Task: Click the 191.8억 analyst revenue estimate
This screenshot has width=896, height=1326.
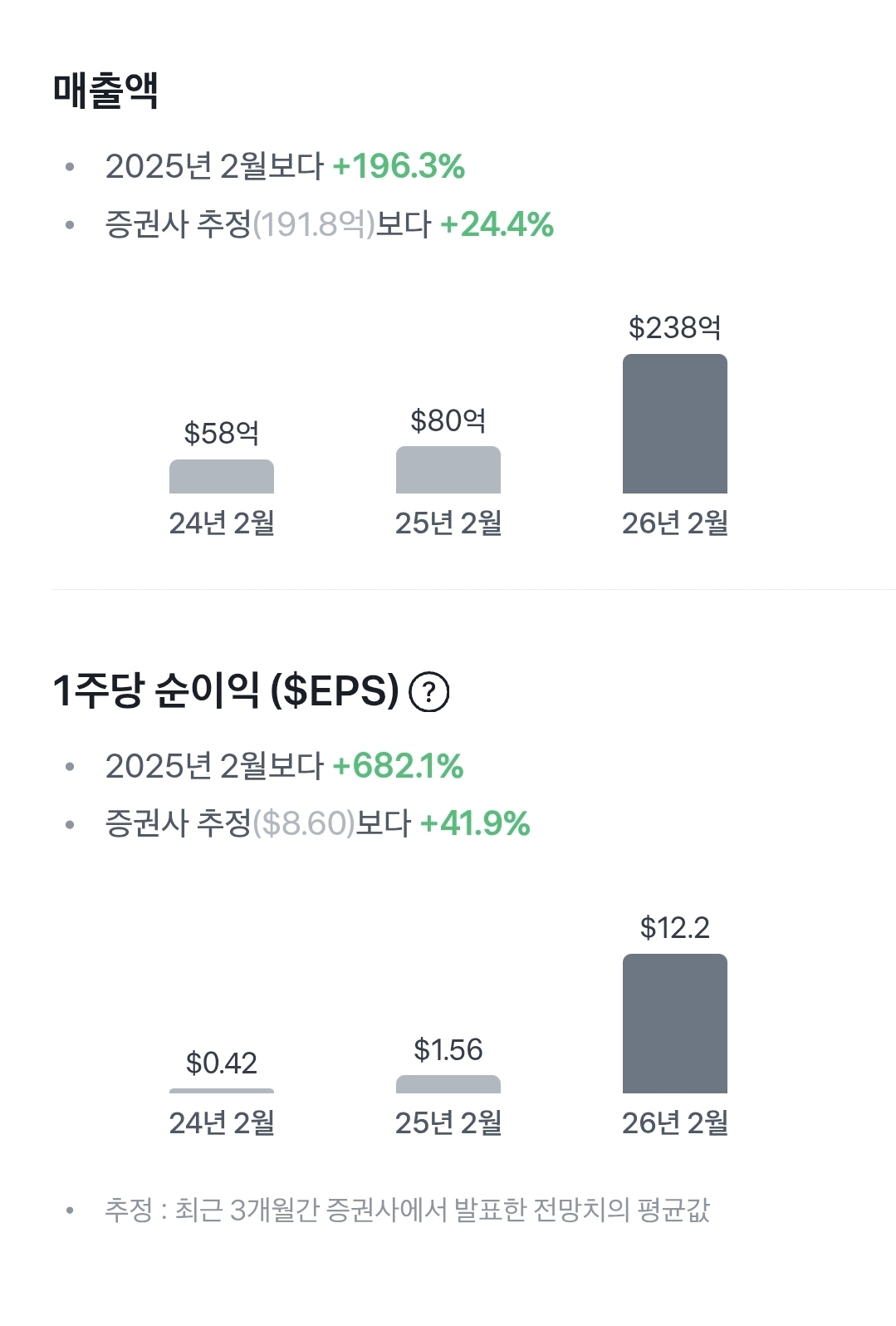Action: point(314,224)
